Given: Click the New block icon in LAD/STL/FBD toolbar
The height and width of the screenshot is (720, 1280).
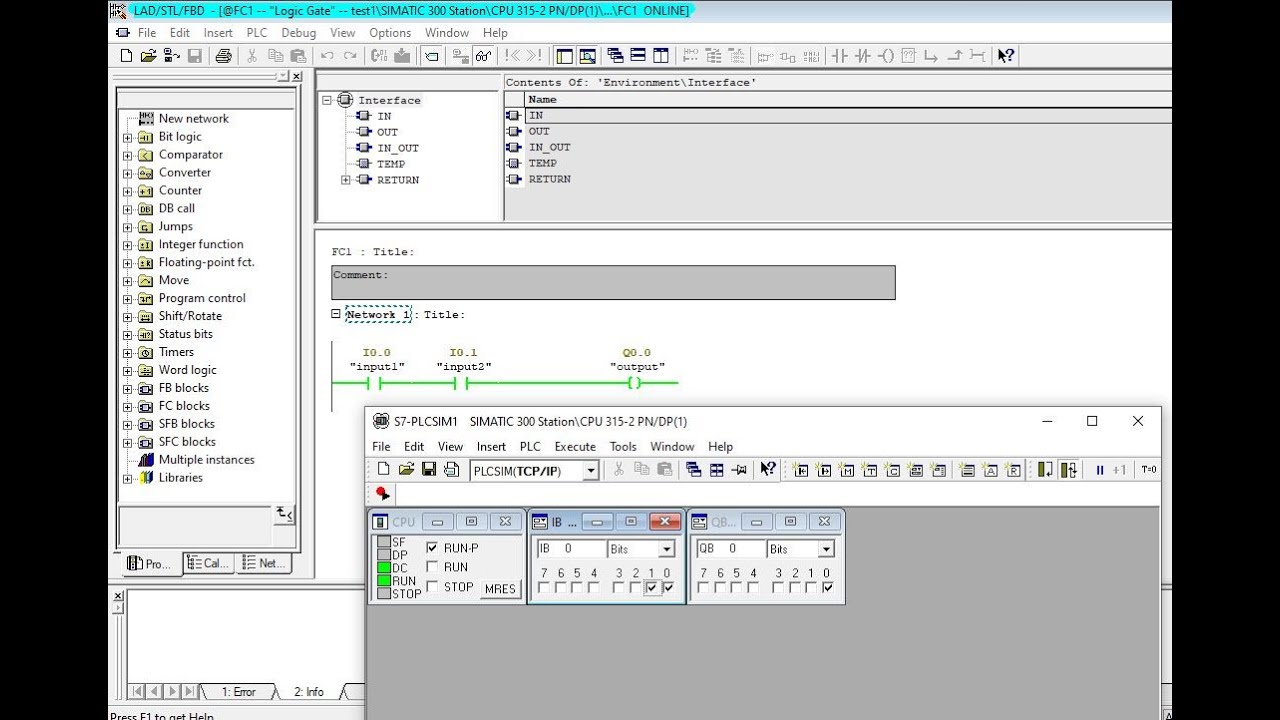Looking at the screenshot, I should tap(126, 56).
